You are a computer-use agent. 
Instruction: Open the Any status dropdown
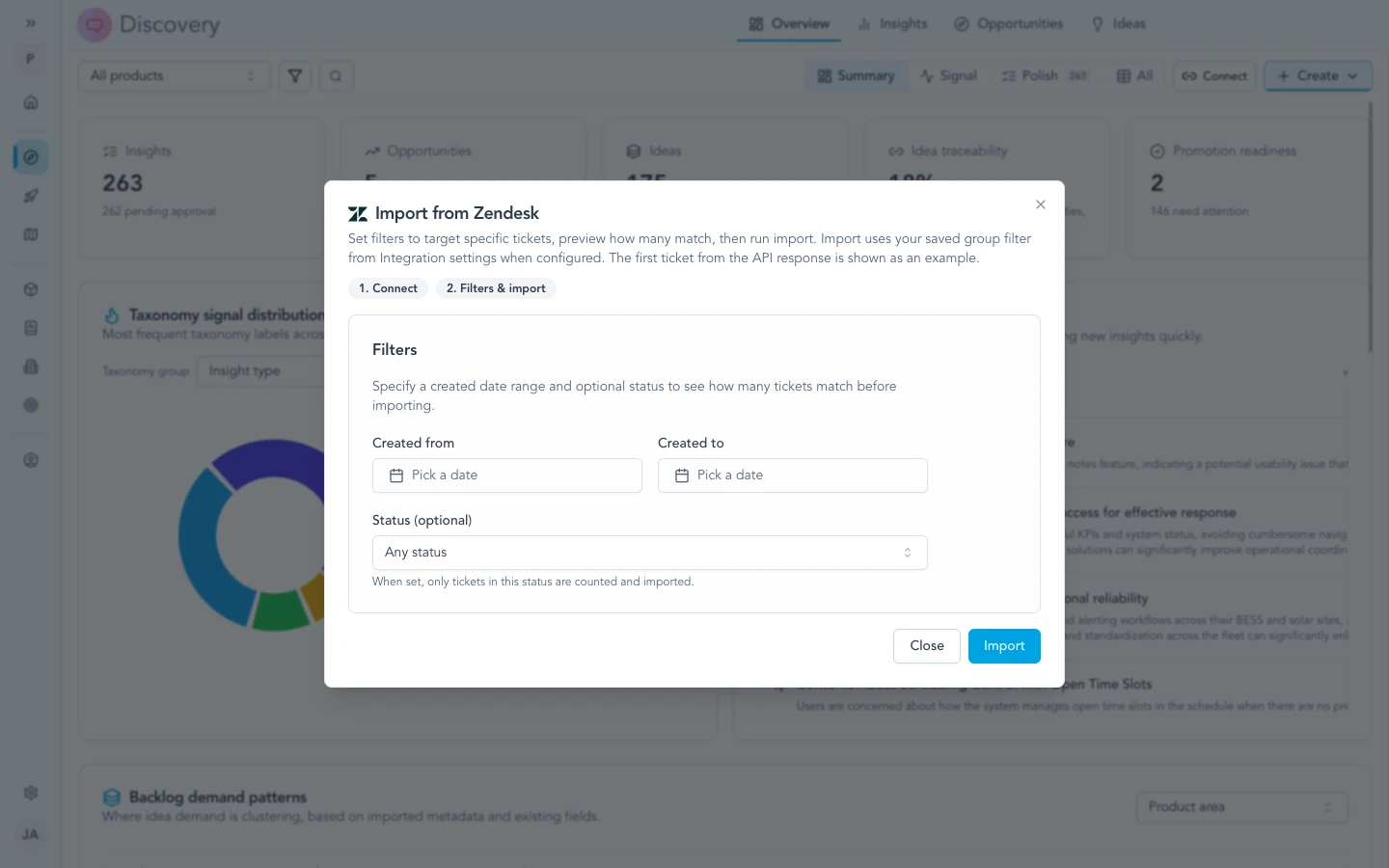coord(648,552)
